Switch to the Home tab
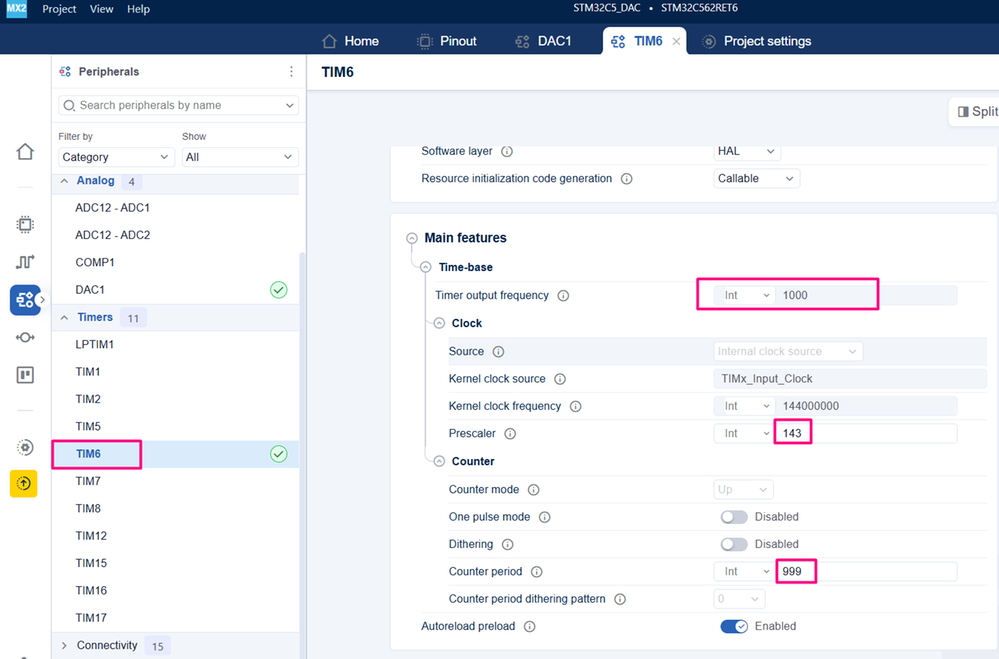Image resolution: width=999 pixels, height=659 pixels. tap(350, 41)
